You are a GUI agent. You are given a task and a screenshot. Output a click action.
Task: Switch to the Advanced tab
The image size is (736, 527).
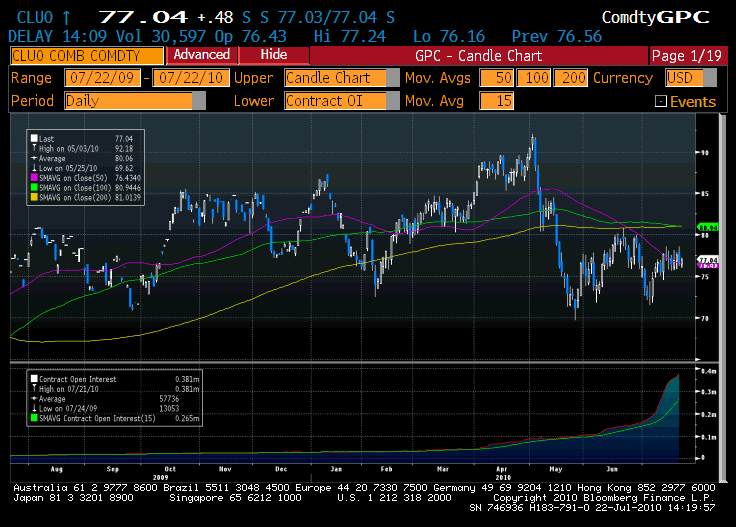tap(201, 55)
